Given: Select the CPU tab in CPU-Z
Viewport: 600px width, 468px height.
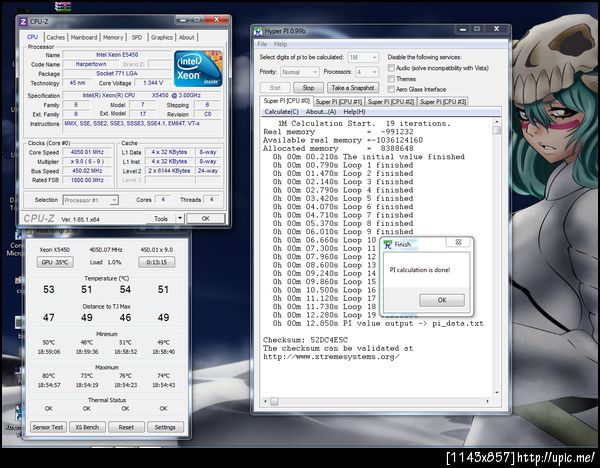Looking at the screenshot, I should coord(33,37).
